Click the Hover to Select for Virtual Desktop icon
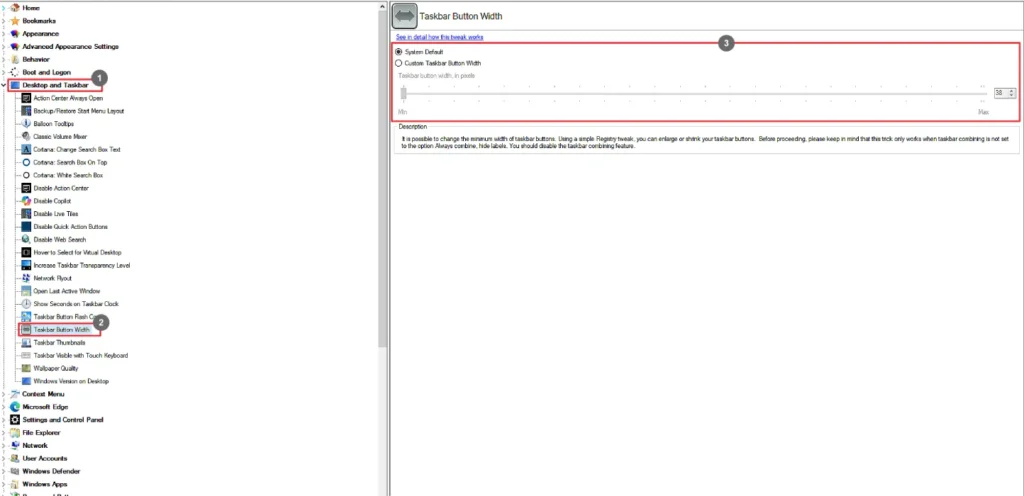1024x496 pixels. (x=26, y=252)
